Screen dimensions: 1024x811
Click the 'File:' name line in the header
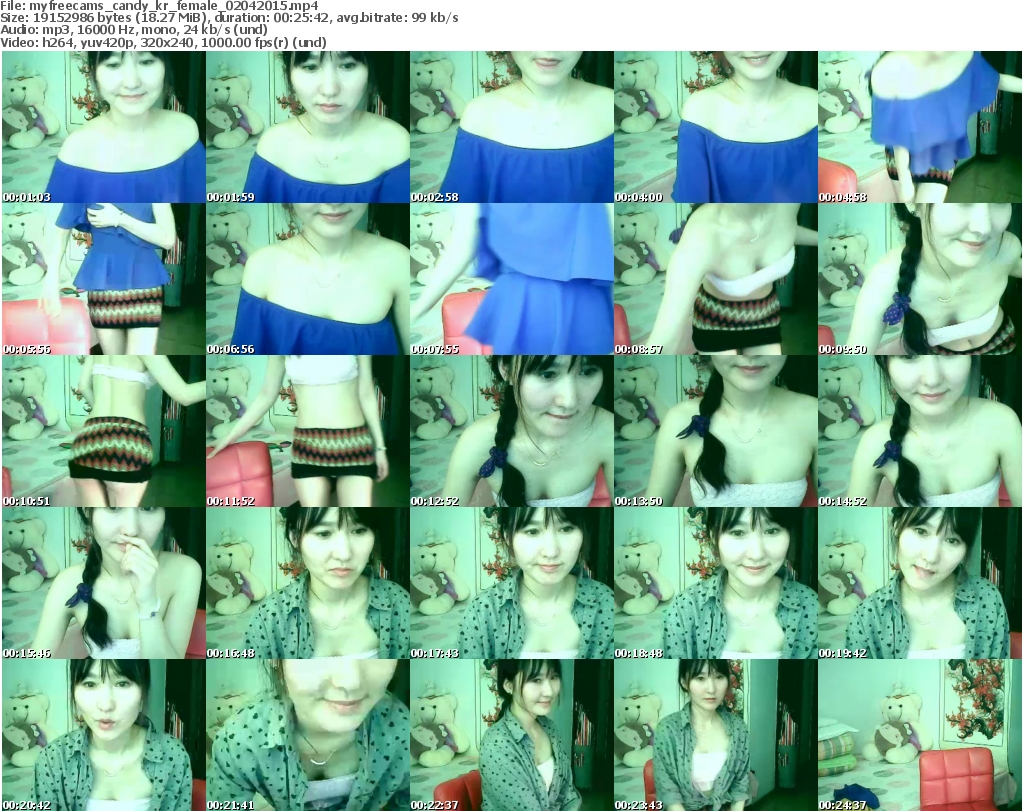159,6
